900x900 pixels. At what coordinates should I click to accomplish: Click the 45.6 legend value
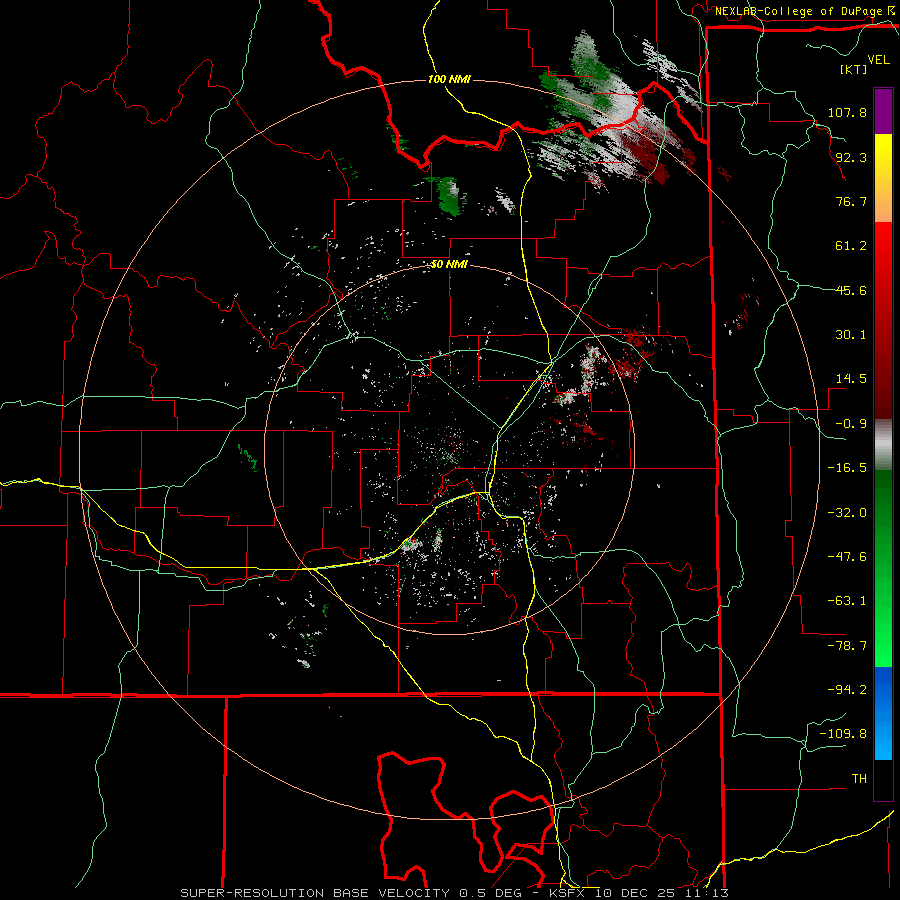click(x=851, y=290)
